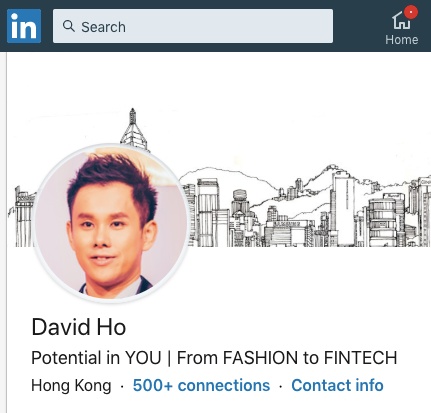Click the pointed tower sketch in banner

click(x=133, y=128)
